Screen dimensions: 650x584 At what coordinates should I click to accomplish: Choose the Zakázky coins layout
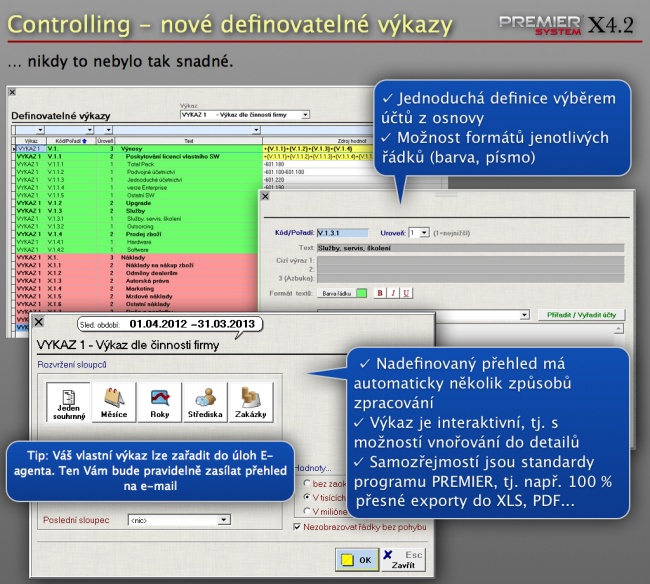click(251, 402)
